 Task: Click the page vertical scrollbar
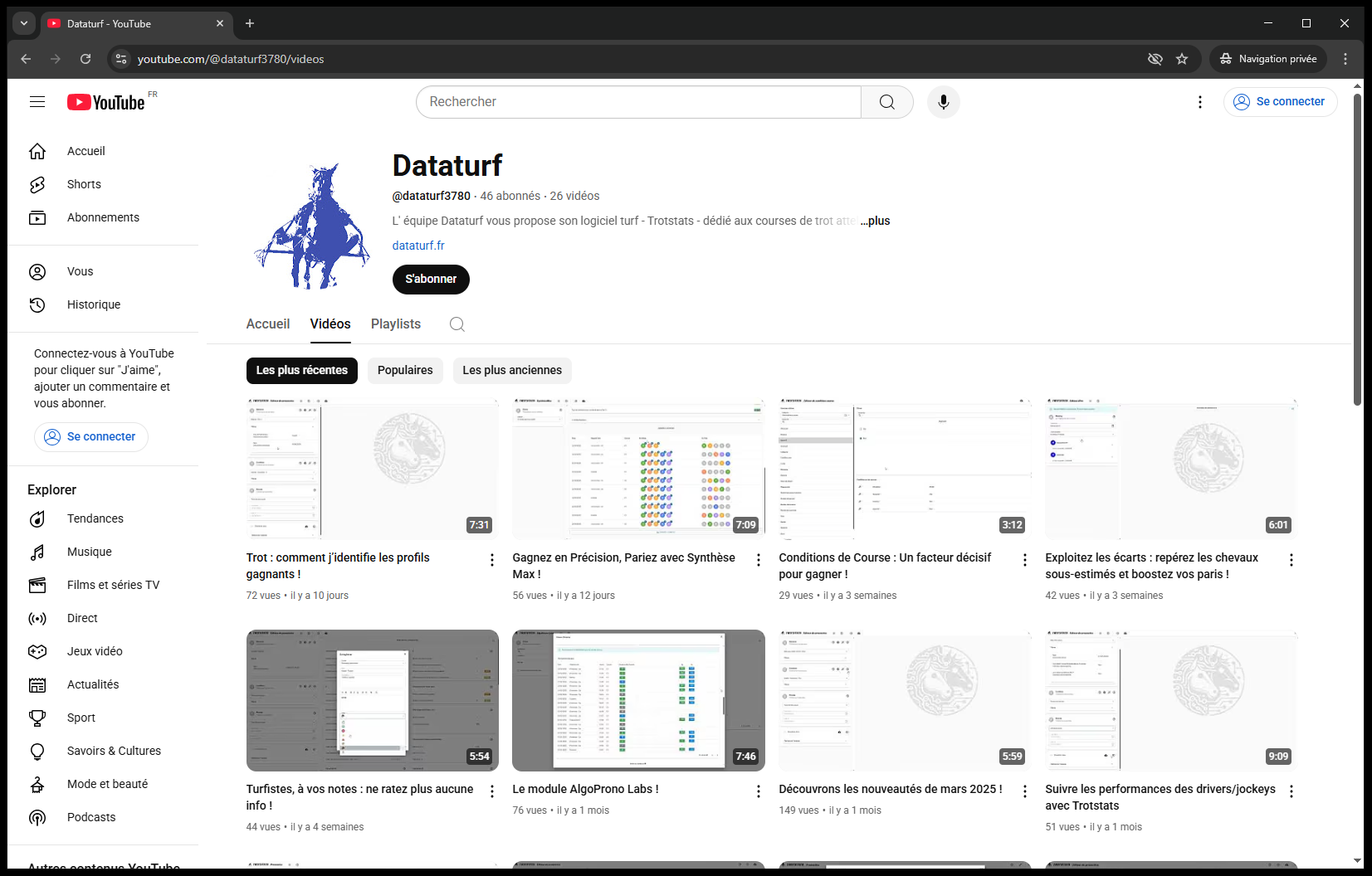1358,249
